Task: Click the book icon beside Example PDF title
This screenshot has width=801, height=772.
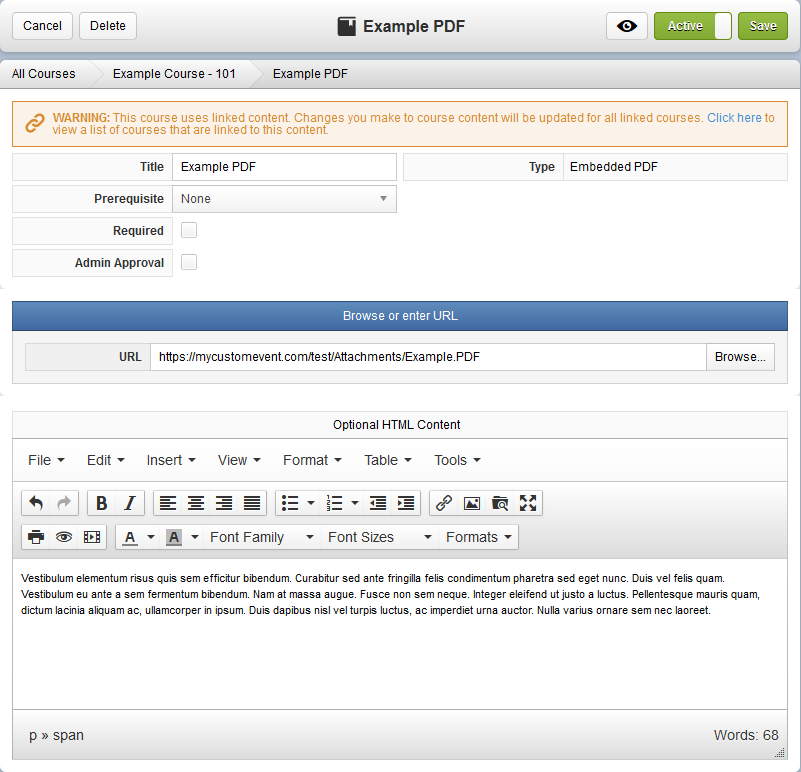Action: tap(347, 26)
